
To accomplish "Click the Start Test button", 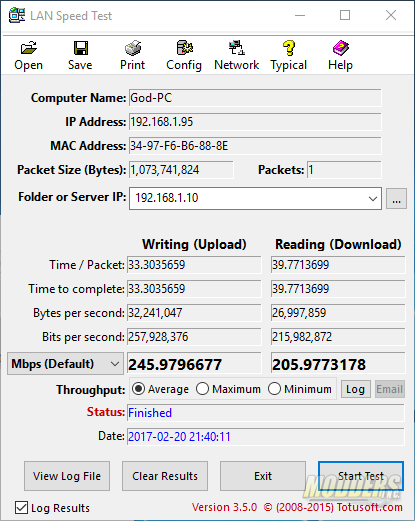I will [x=361, y=476].
